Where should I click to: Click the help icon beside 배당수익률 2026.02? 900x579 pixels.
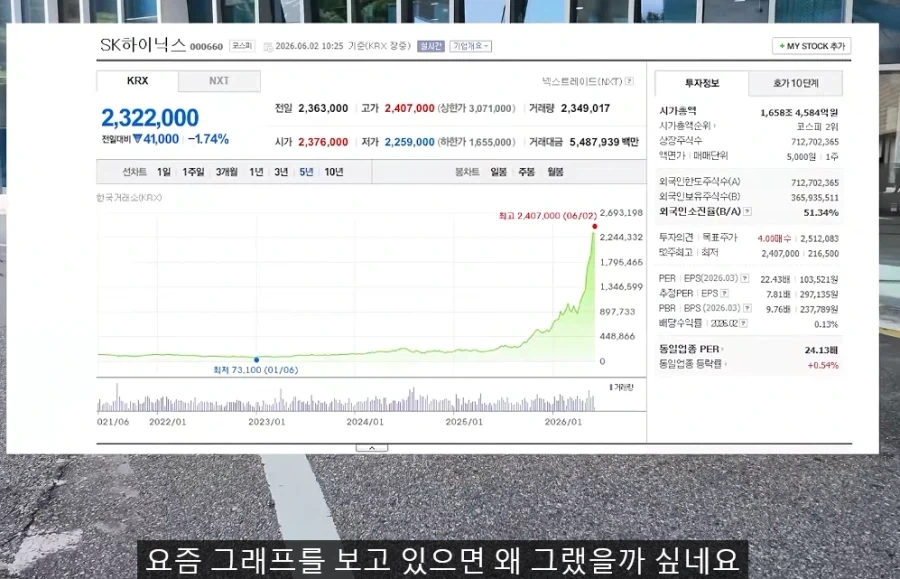(743, 324)
